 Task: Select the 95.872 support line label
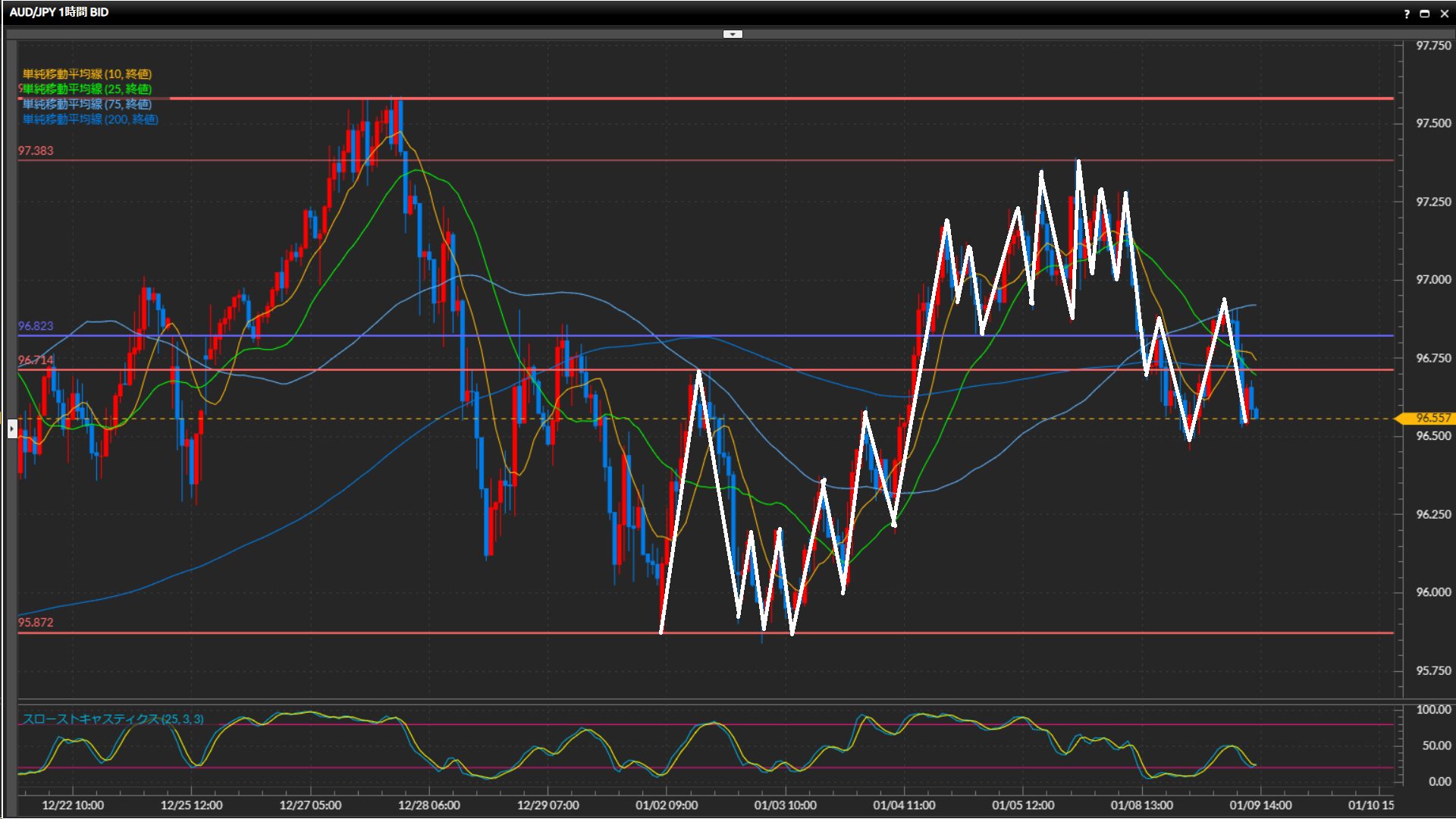click(36, 623)
